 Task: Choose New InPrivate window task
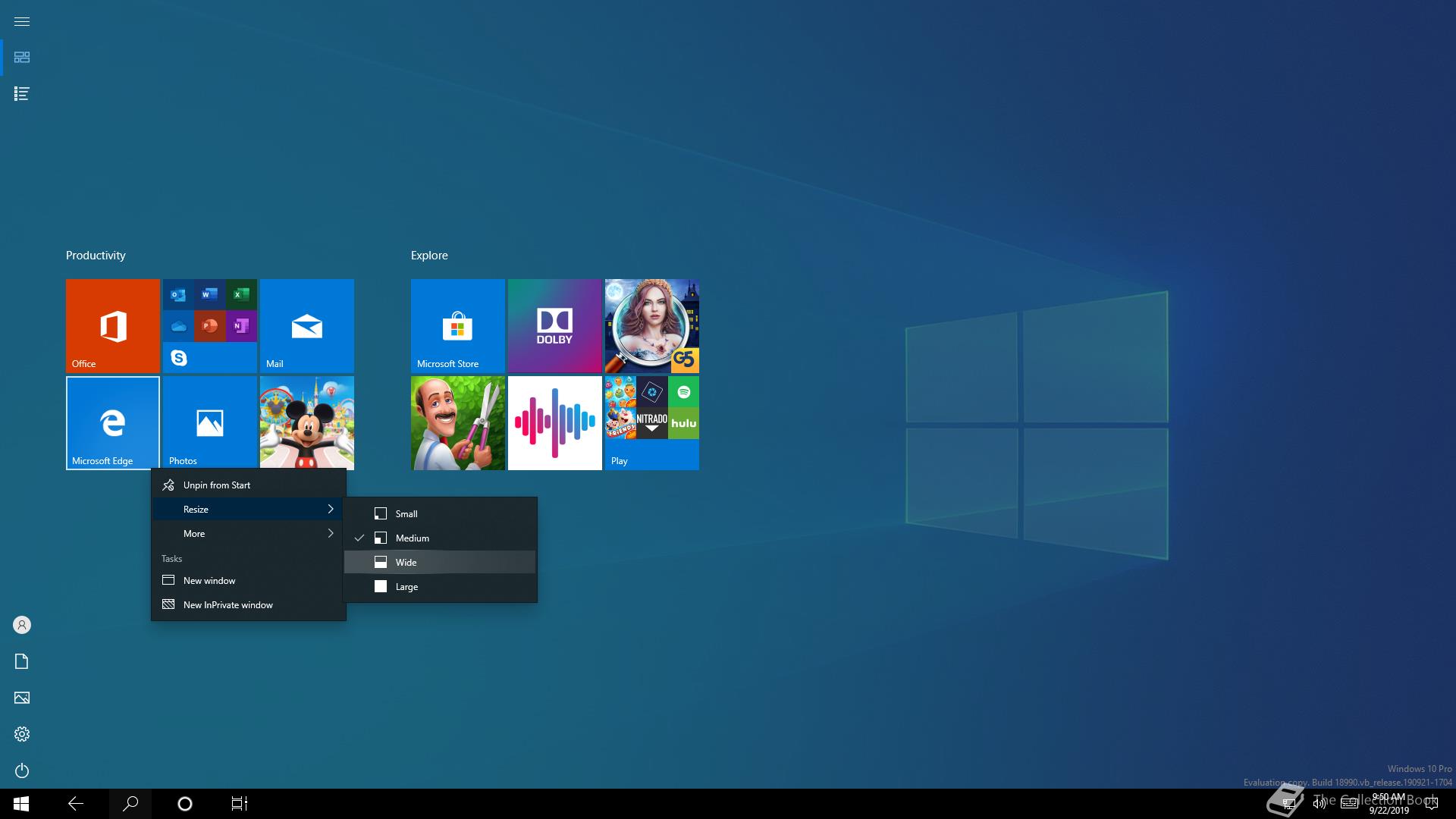point(249,605)
